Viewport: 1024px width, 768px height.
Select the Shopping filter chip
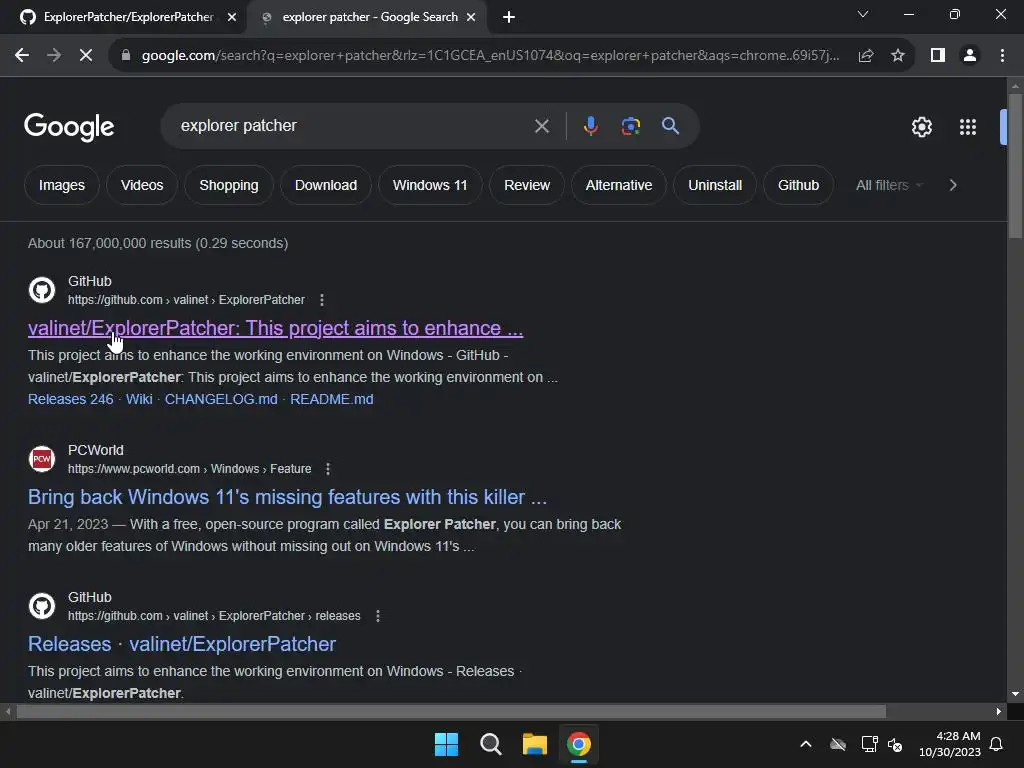(229, 185)
